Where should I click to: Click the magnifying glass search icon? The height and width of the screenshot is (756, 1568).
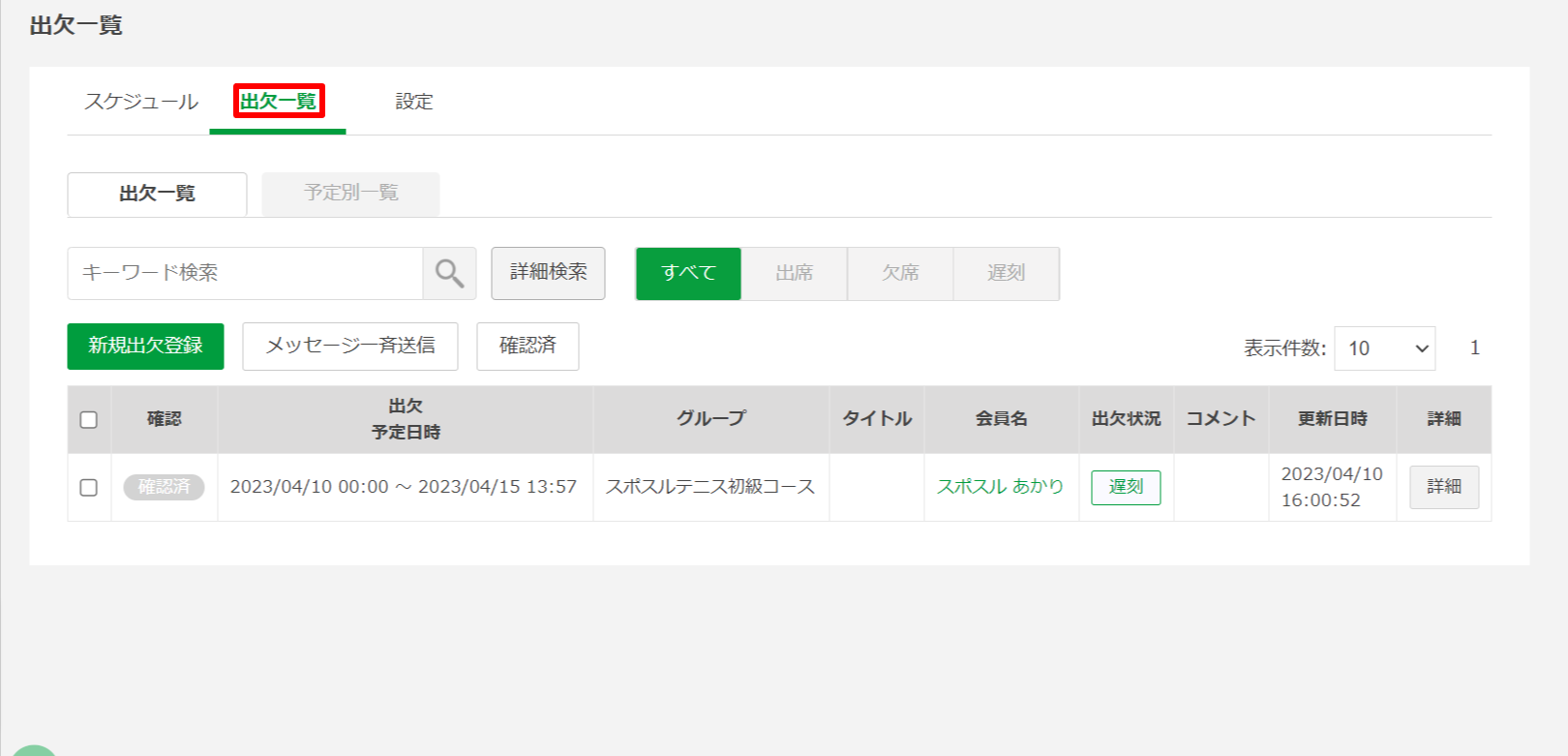[449, 273]
